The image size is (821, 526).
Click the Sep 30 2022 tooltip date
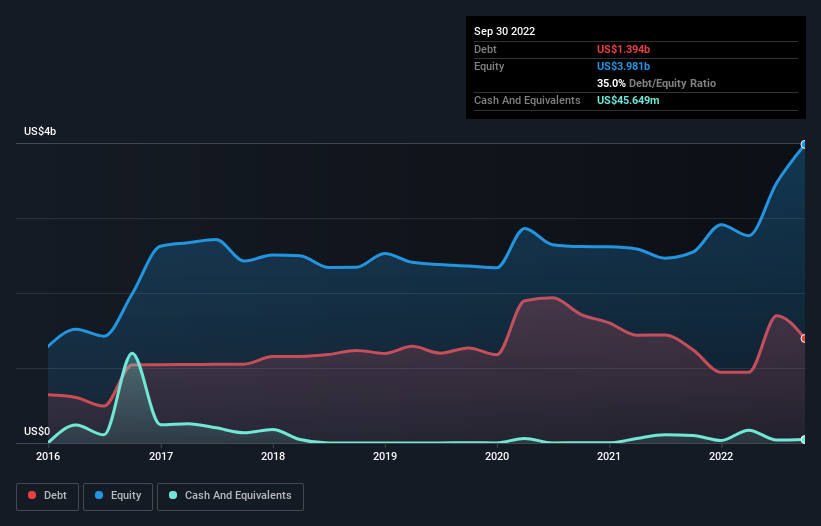click(504, 31)
